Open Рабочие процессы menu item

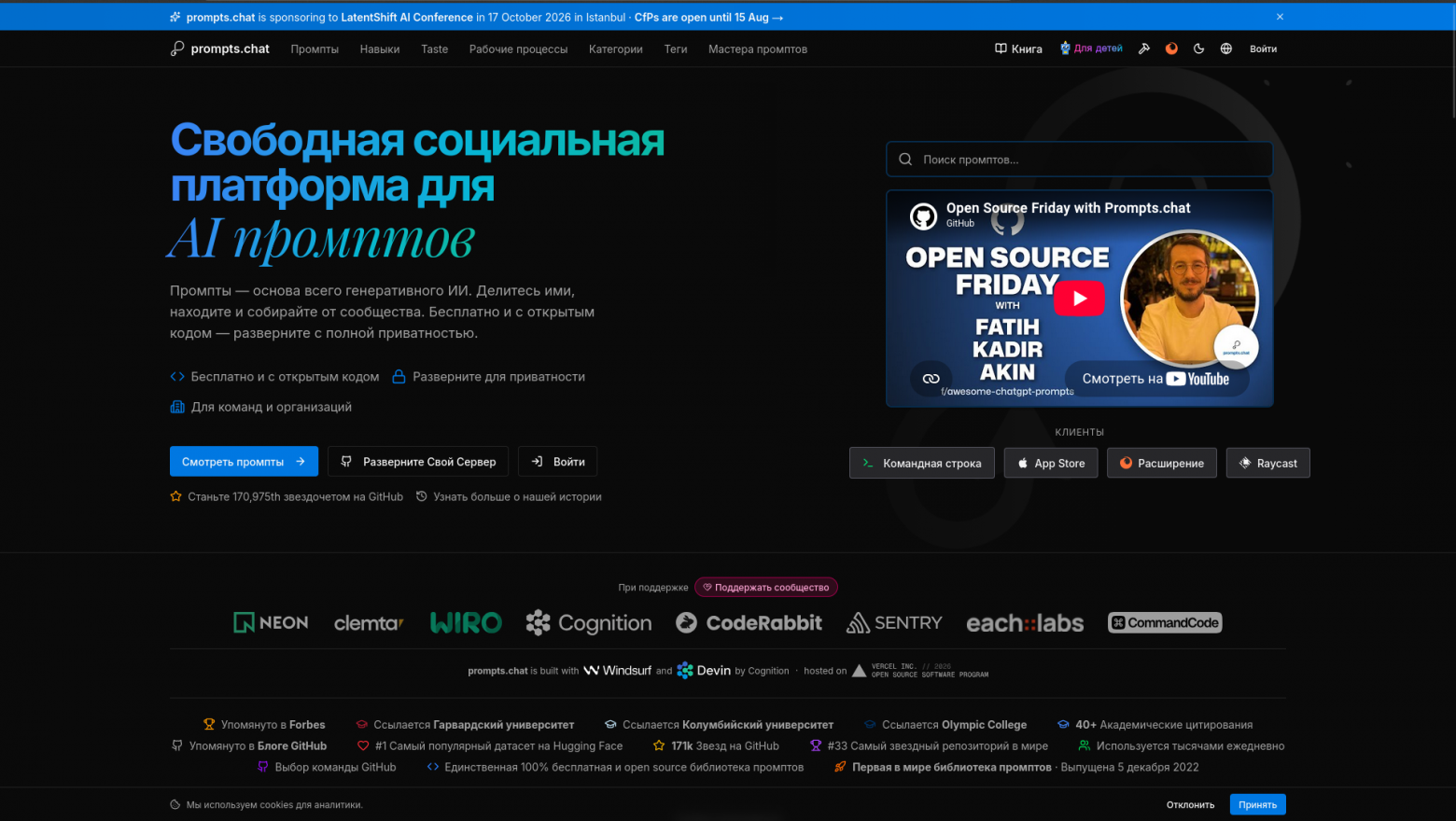(x=518, y=49)
